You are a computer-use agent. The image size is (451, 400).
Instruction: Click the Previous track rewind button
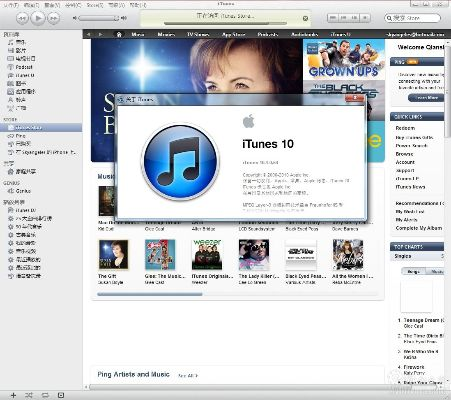click(22, 18)
